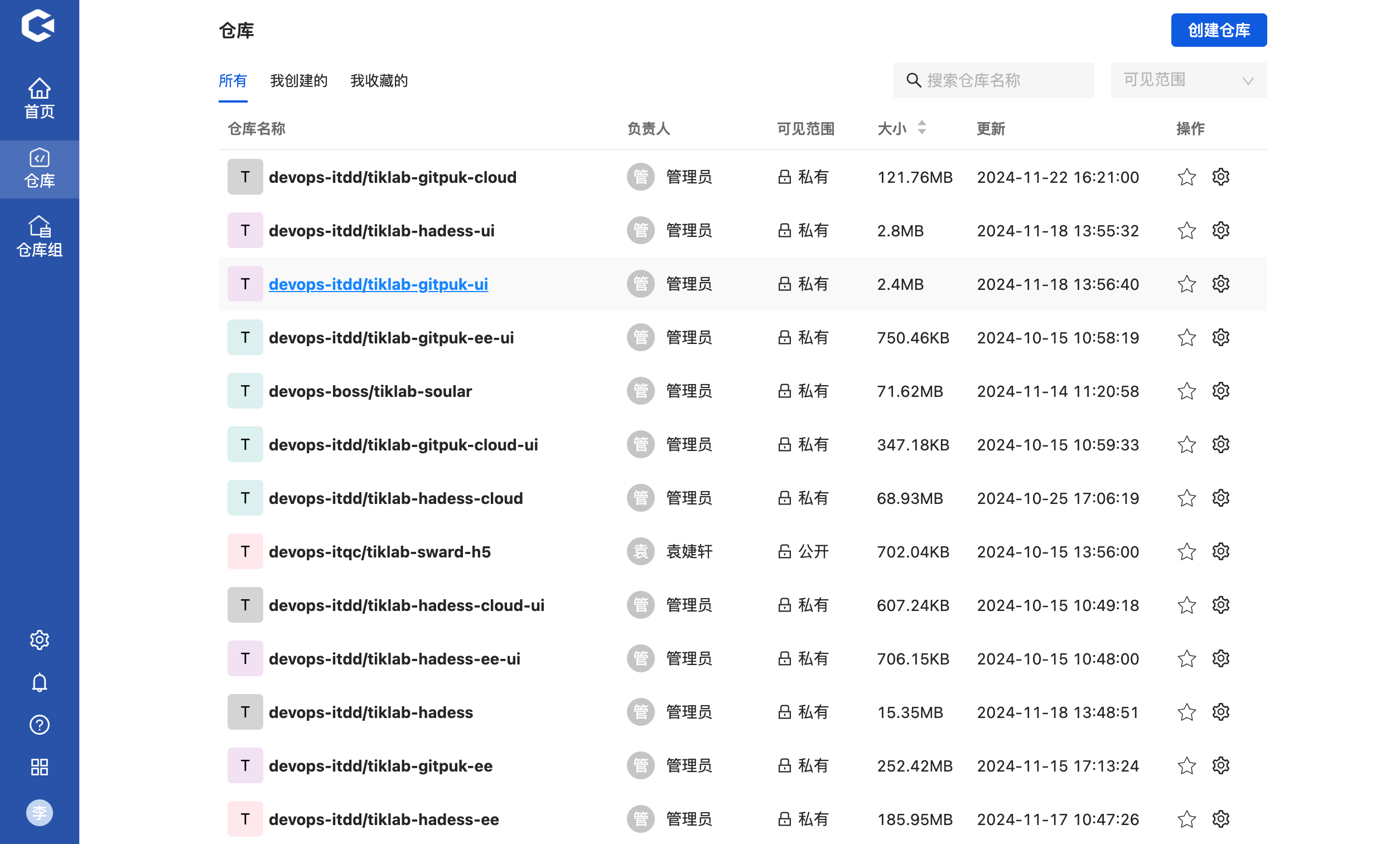1400x844 pixels.
Task: Open devops-boss/tiklab-soular repository
Action: click(x=370, y=391)
